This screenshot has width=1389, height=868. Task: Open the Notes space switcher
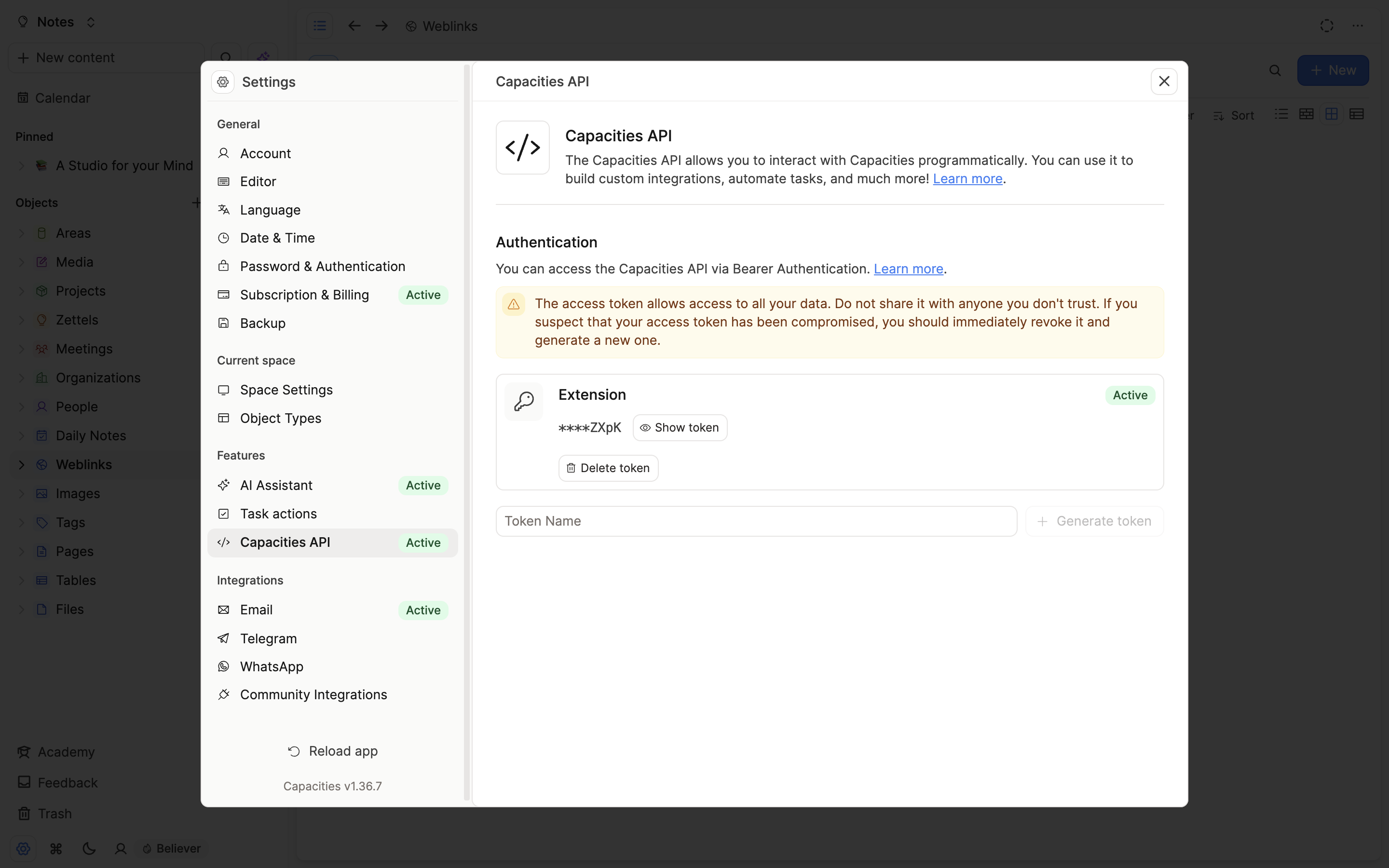point(56,22)
